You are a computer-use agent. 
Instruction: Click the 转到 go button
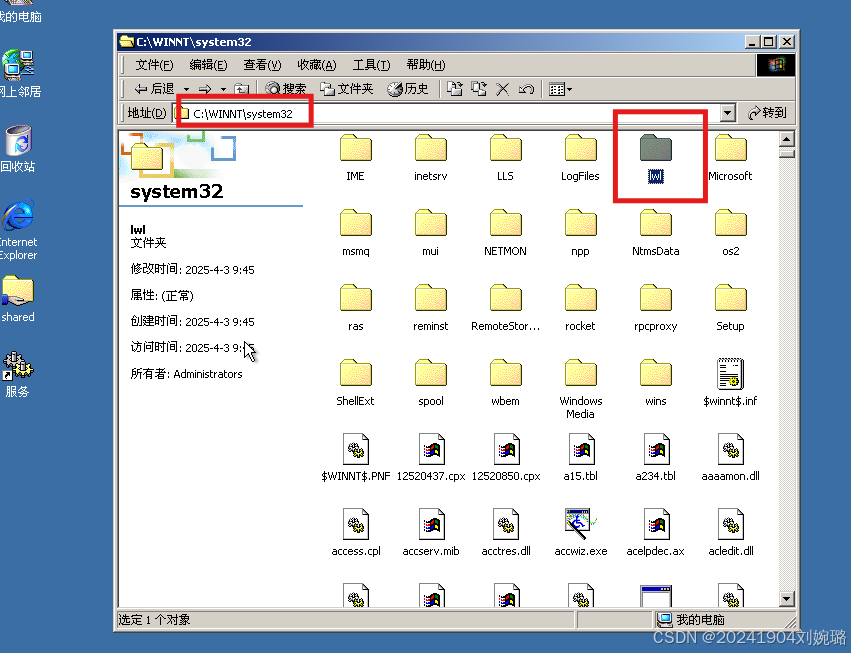767,113
